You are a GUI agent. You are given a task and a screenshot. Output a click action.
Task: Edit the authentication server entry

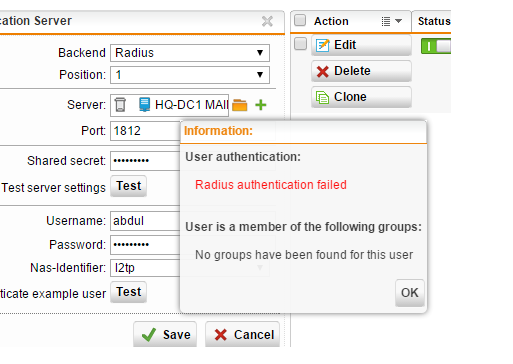point(361,45)
